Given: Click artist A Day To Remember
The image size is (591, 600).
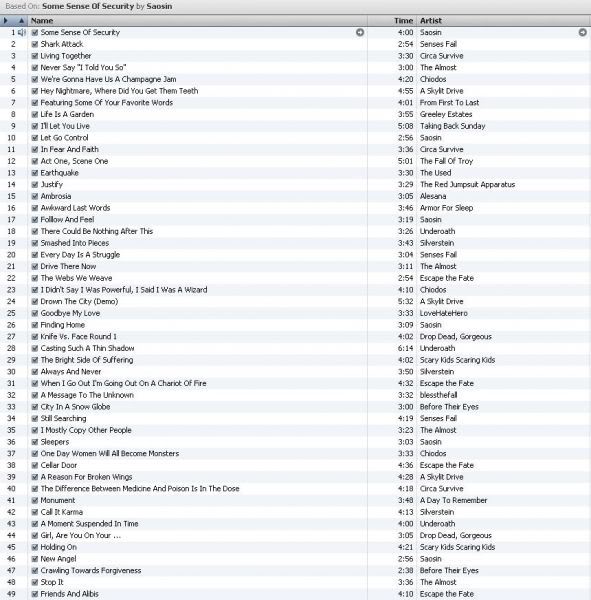Looking at the screenshot, I should (453, 501).
